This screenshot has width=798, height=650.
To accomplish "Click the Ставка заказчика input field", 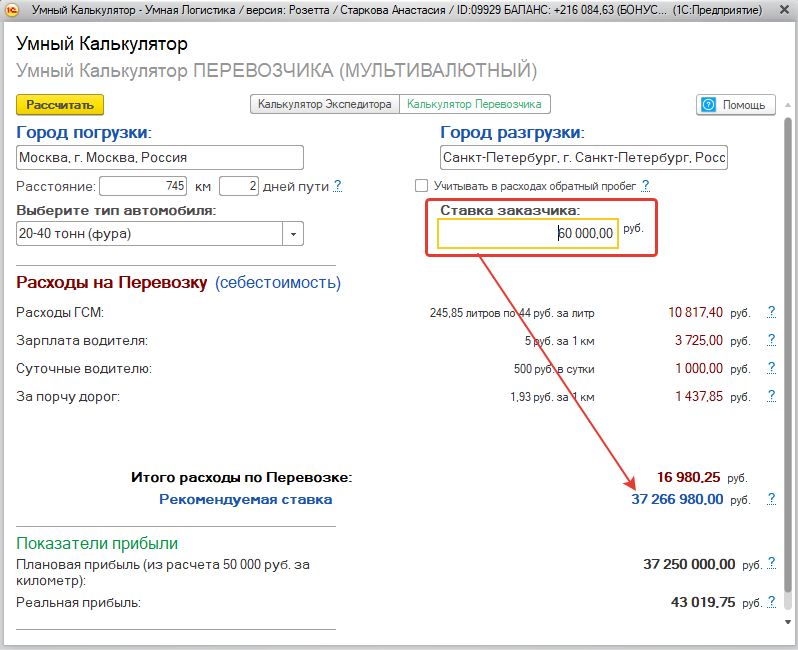I will pos(528,234).
